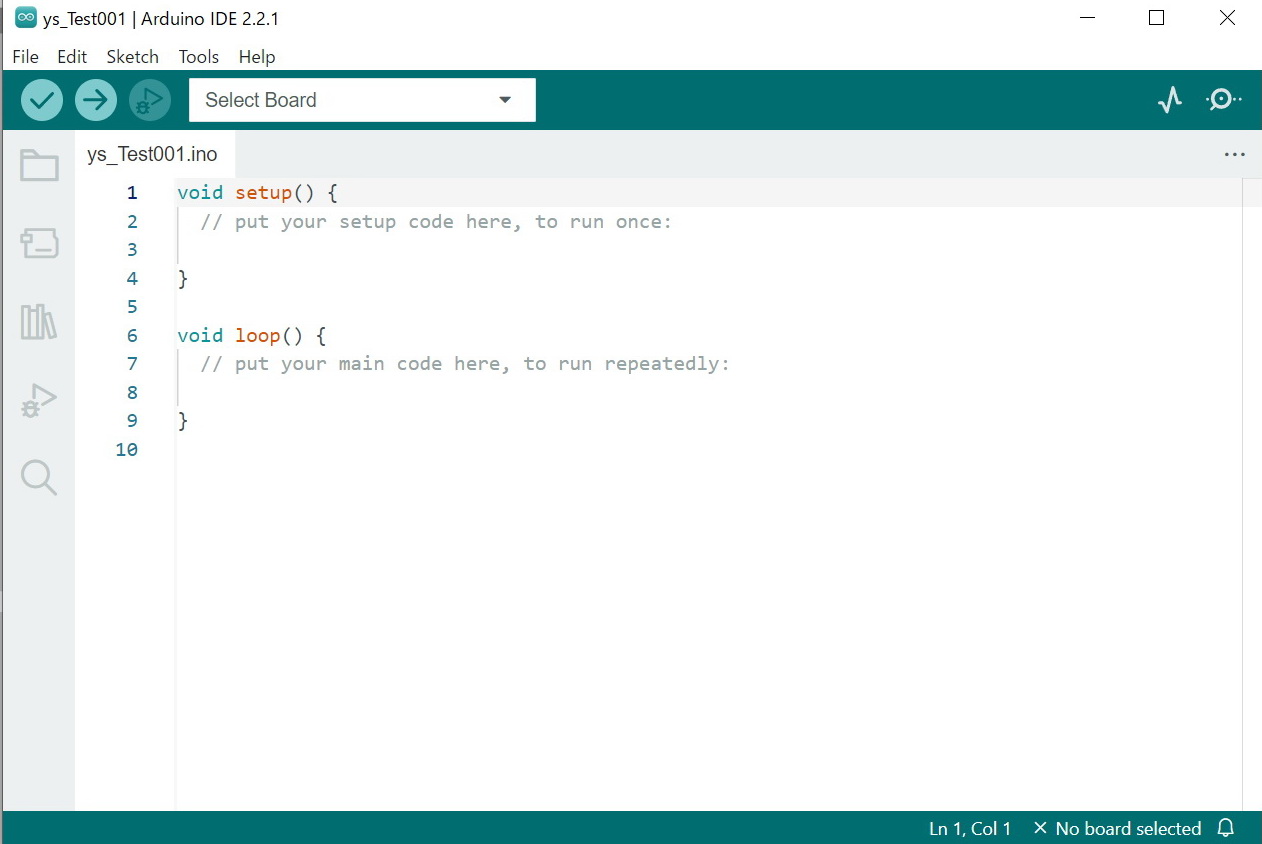Open the File menu

coord(25,57)
